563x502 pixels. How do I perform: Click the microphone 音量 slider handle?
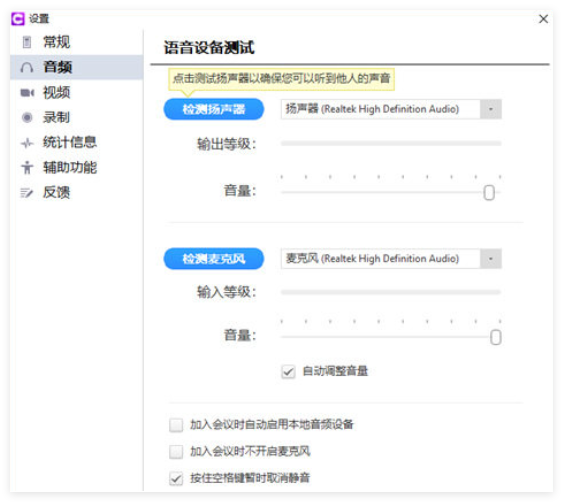[495, 337]
